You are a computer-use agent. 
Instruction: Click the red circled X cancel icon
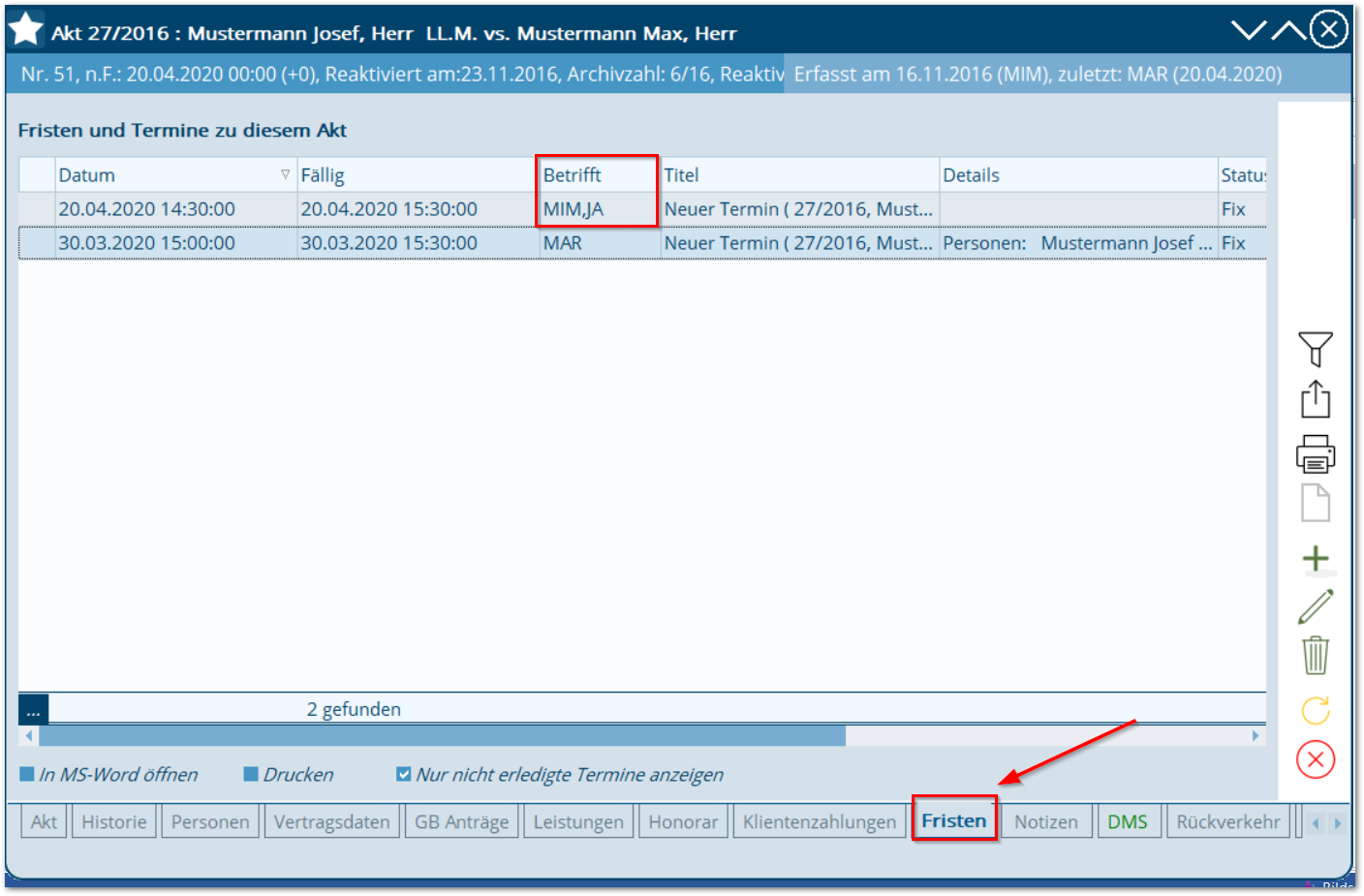coord(1315,759)
